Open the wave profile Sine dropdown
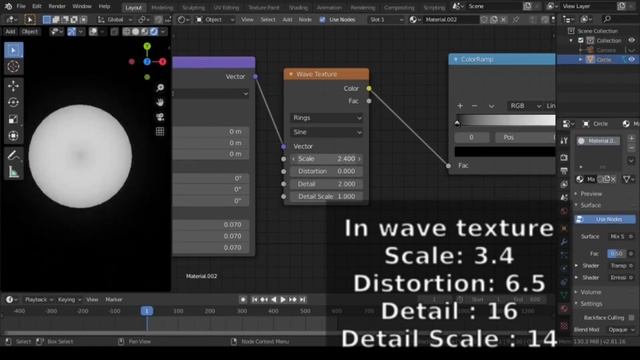The width and height of the screenshot is (640, 360). tap(327, 132)
